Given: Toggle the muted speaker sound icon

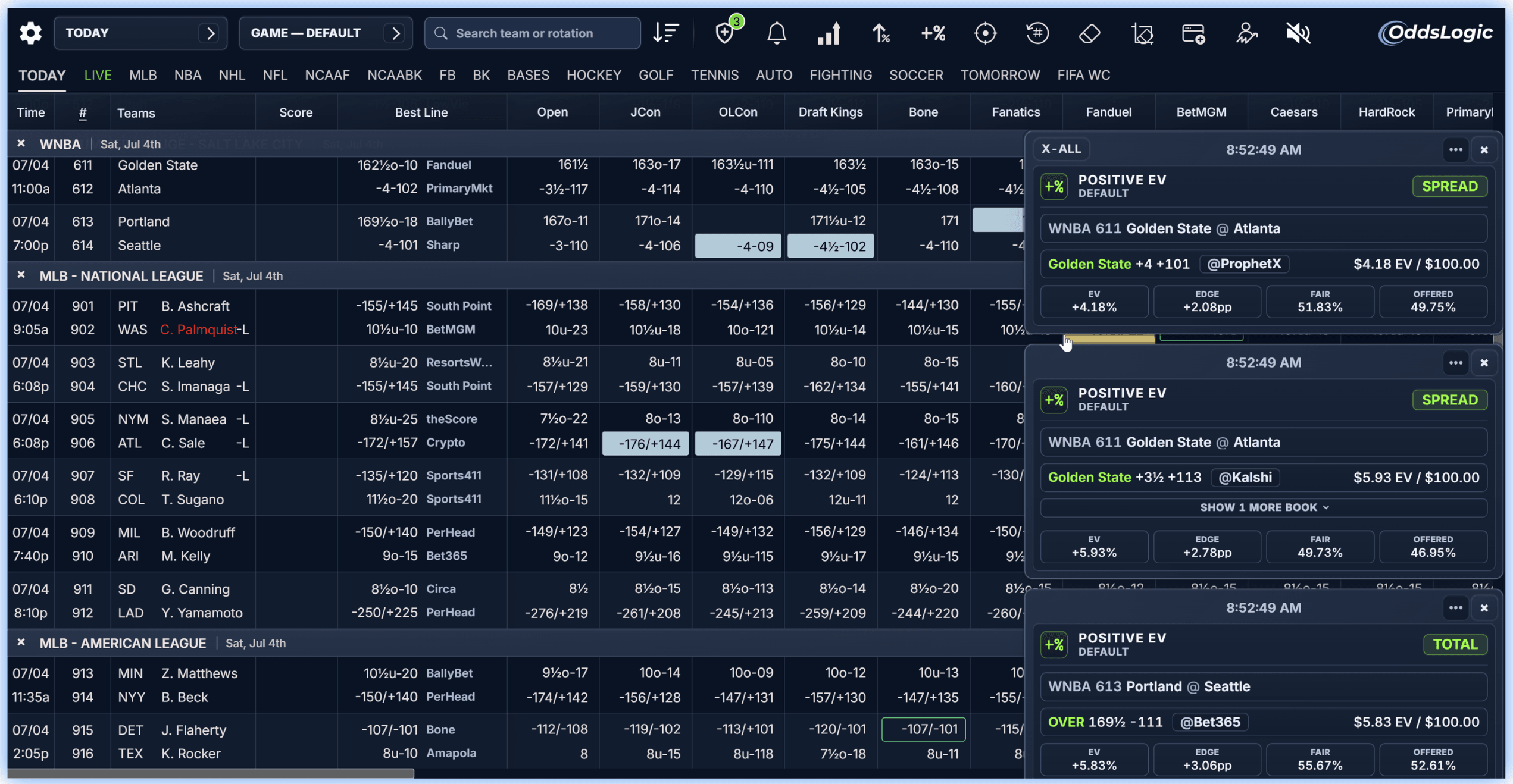Looking at the screenshot, I should 1298,33.
